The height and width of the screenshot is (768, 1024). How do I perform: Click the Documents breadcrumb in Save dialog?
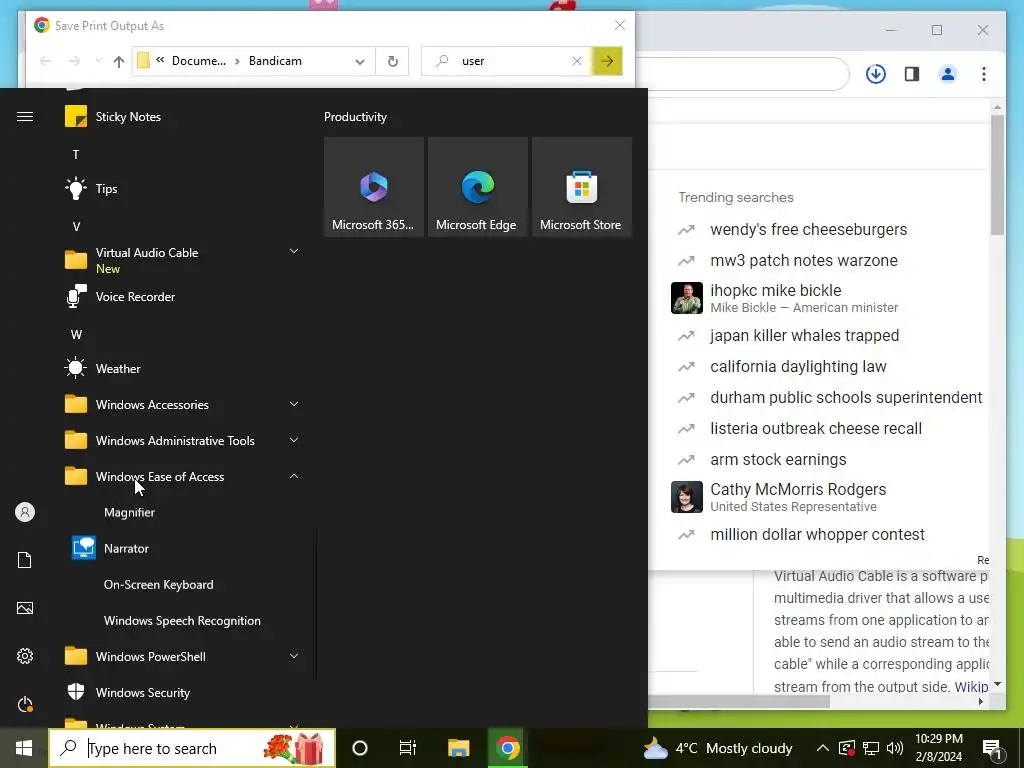[199, 61]
